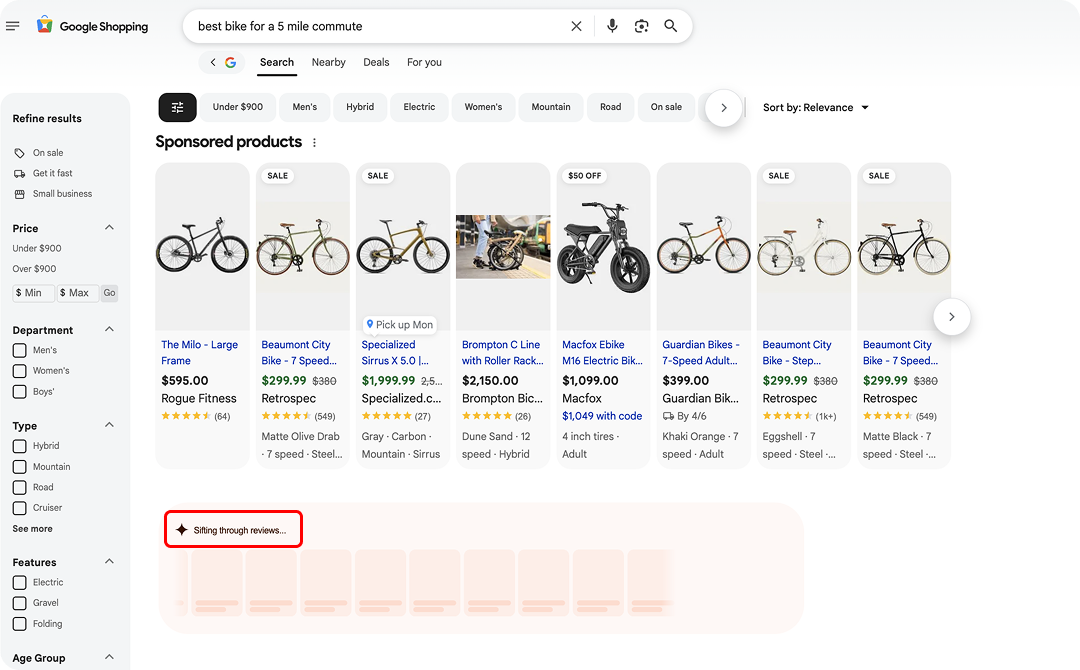This screenshot has width=1080, height=670.
Task: Click the On sale tag icon
Action: 20,153
